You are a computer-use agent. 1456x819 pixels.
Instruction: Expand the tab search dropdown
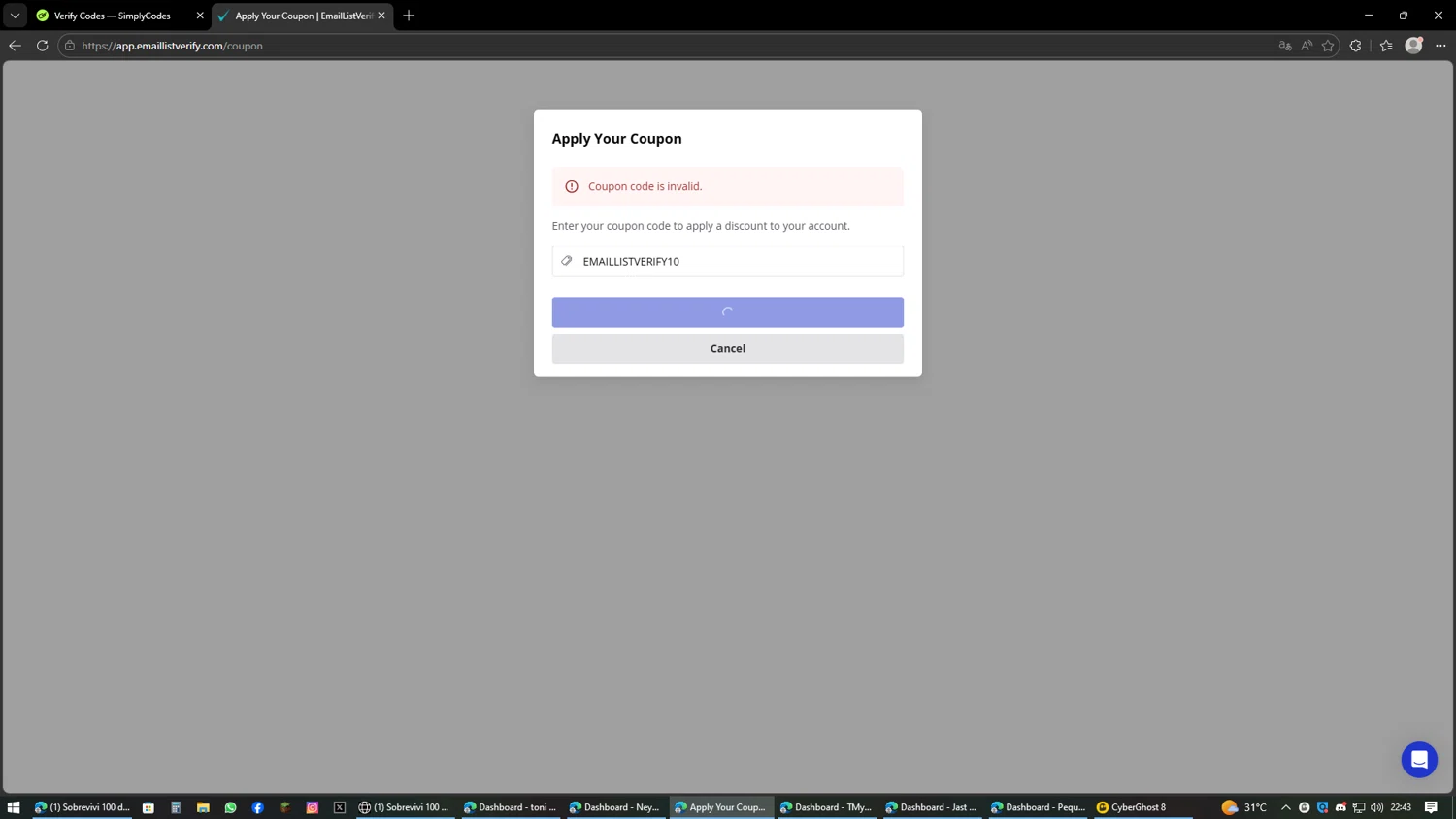pos(15,16)
